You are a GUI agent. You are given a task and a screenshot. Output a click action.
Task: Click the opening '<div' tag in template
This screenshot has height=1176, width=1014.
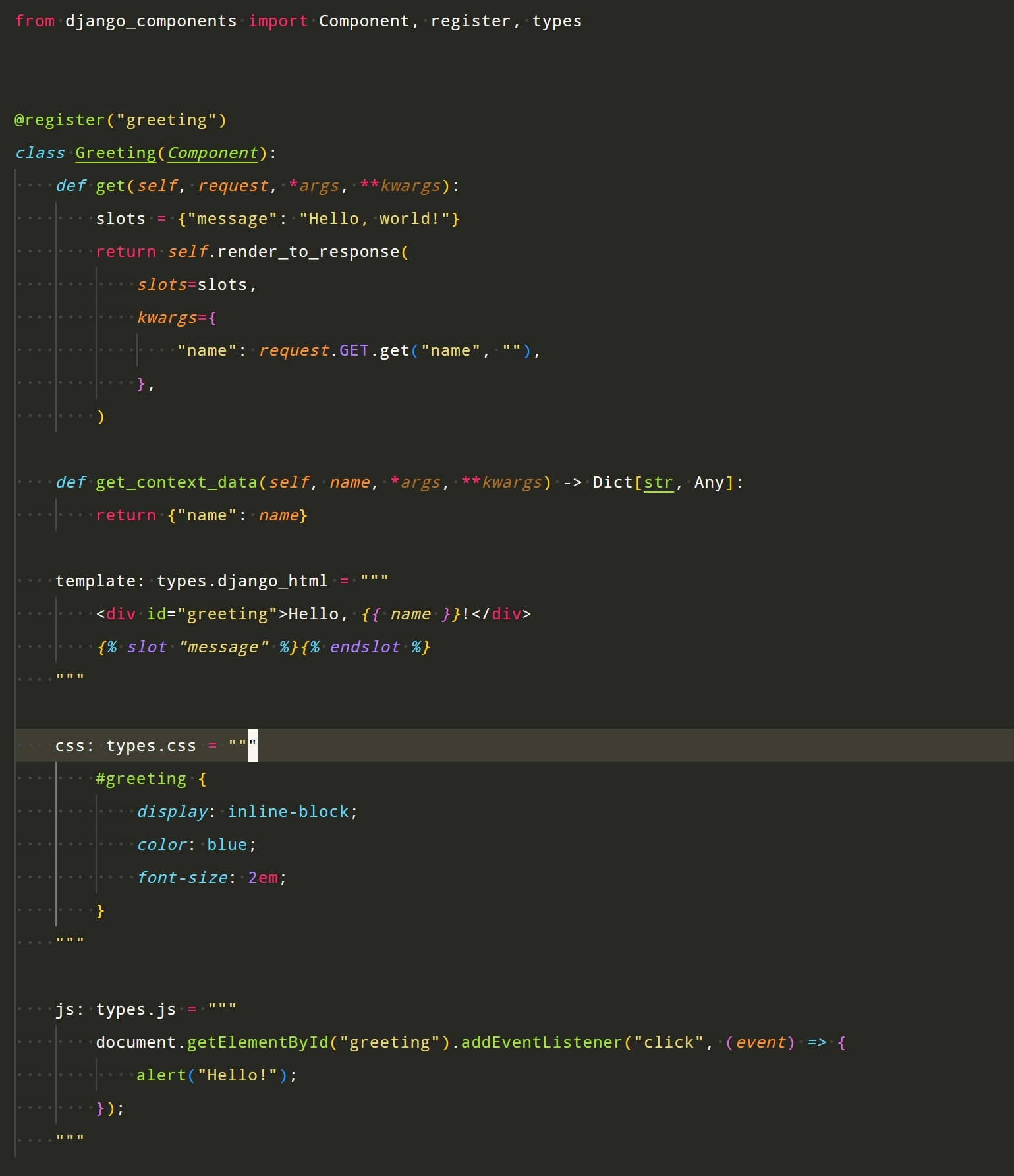116,614
